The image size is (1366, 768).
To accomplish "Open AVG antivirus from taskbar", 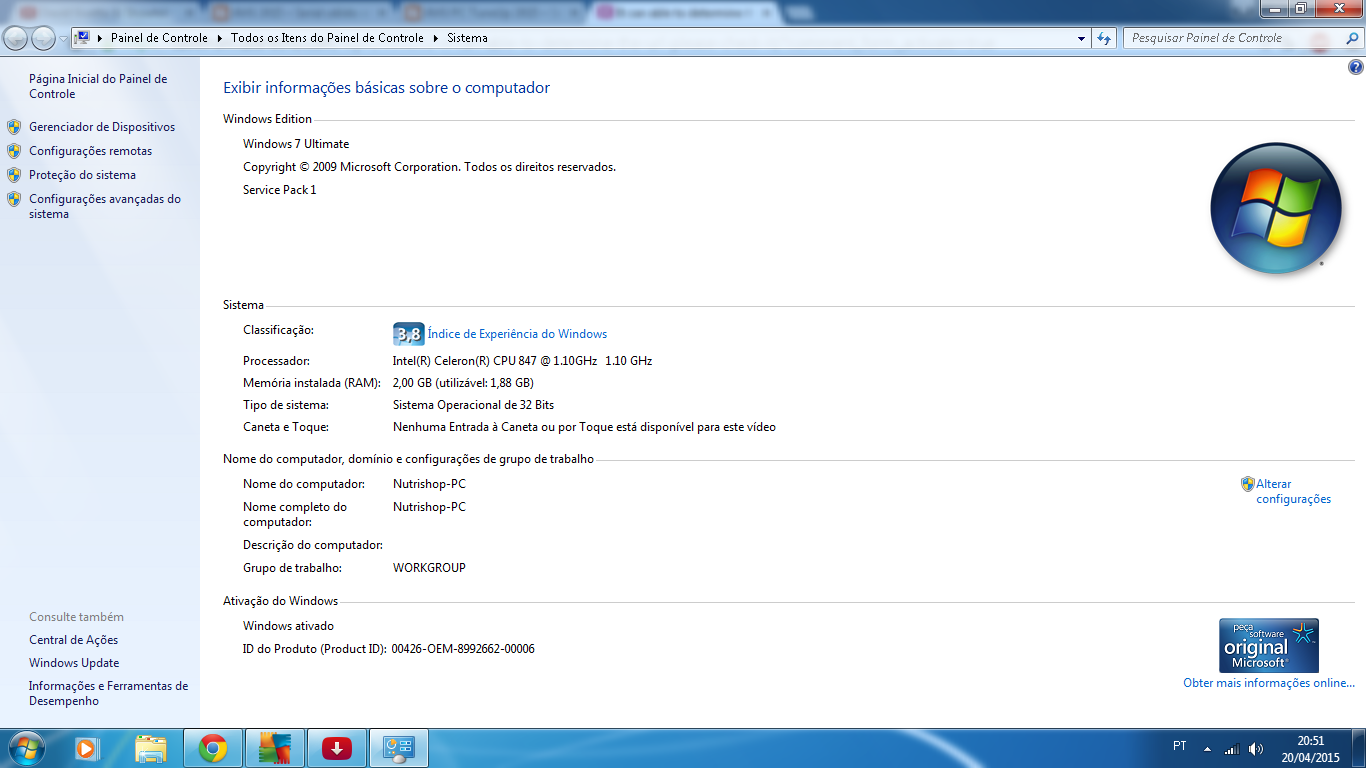I will tap(274, 748).
